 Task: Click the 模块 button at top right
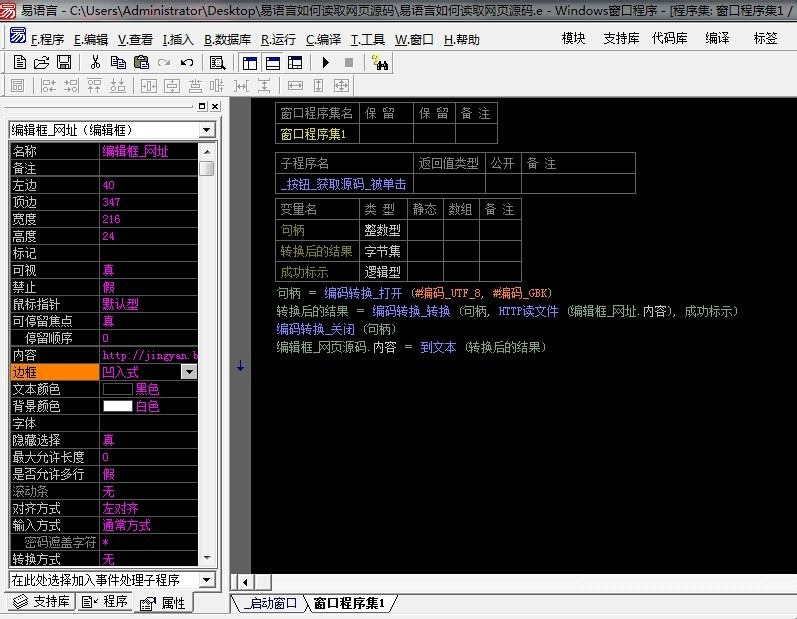573,38
